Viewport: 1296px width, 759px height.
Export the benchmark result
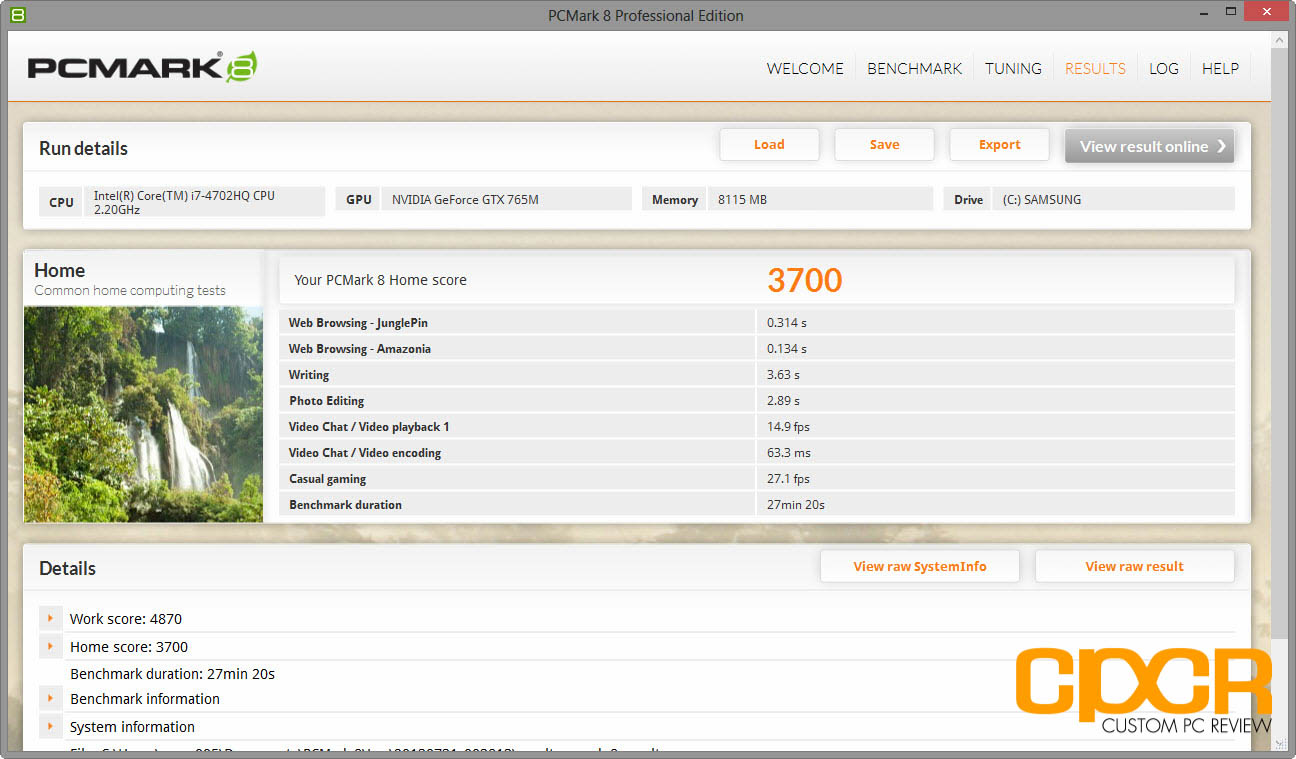[999, 145]
